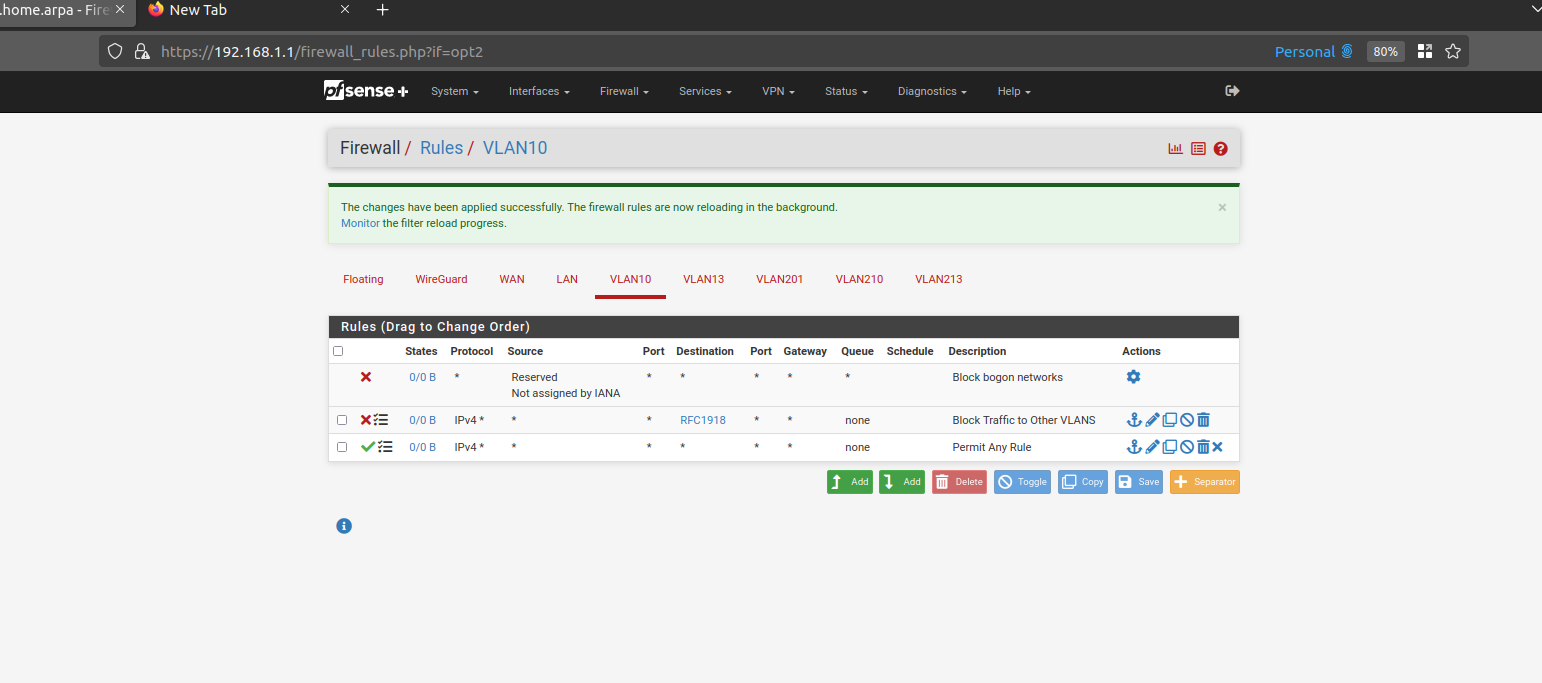Click the Copy button below rules

point(1083,482)
